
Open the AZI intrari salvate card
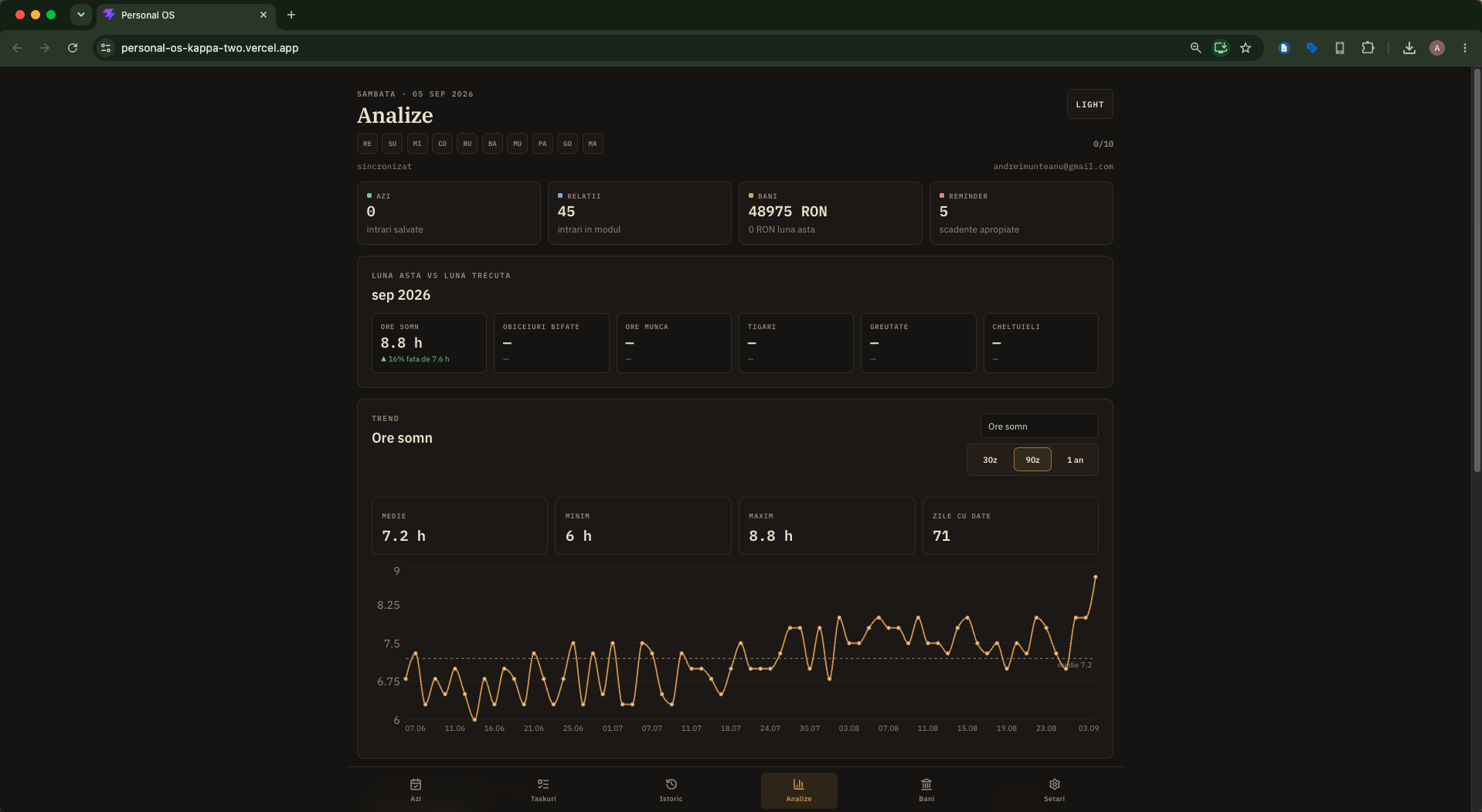click(449, 213)
